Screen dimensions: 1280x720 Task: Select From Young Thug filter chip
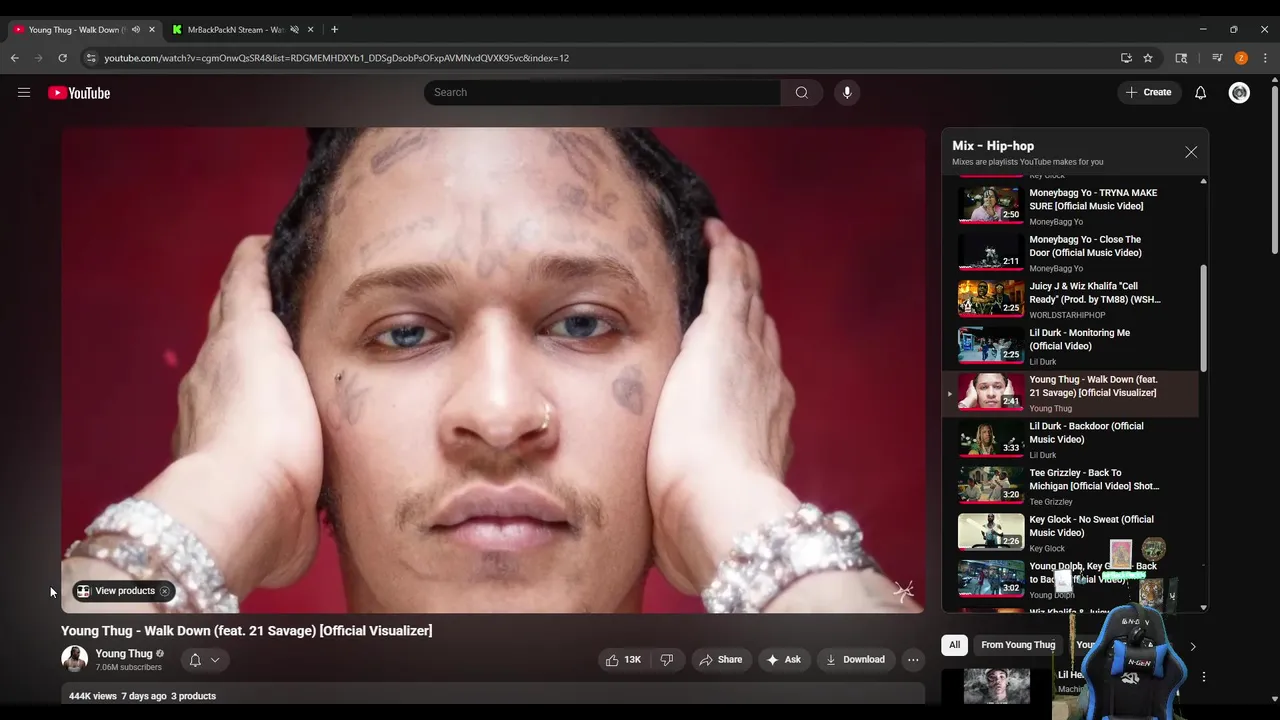coord(1018,645)
